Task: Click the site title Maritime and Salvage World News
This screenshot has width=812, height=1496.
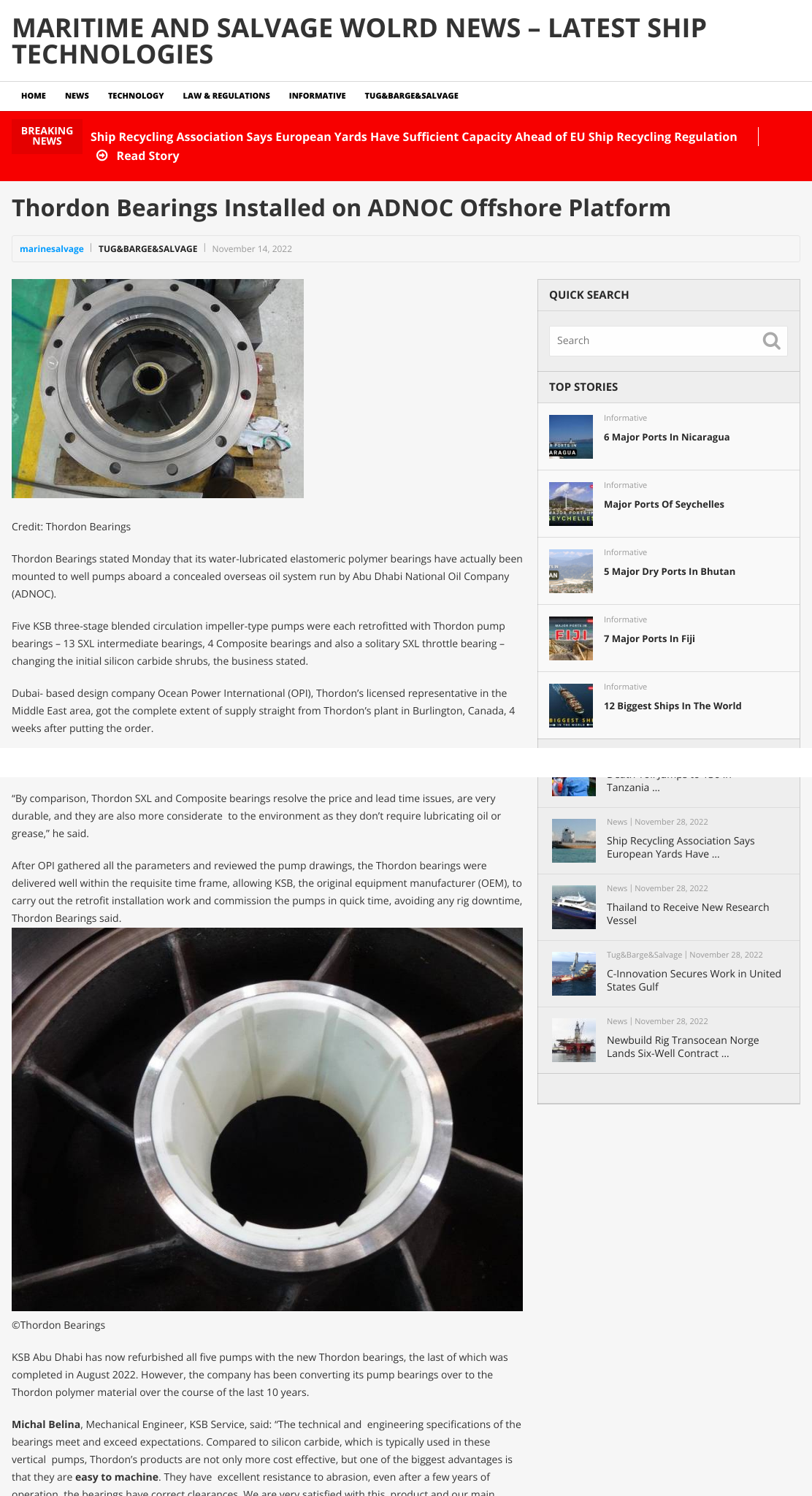Action: coord(359,41)
